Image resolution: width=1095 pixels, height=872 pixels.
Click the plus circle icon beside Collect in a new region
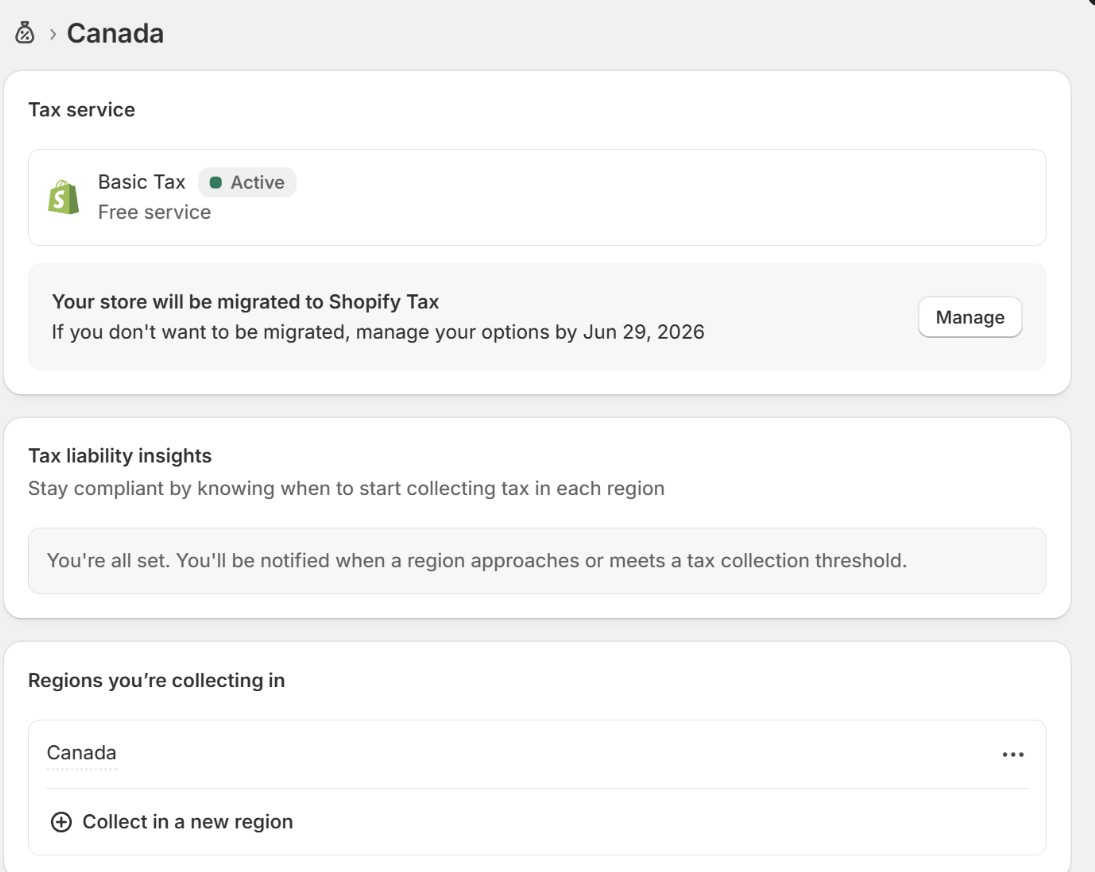point(61,822)
